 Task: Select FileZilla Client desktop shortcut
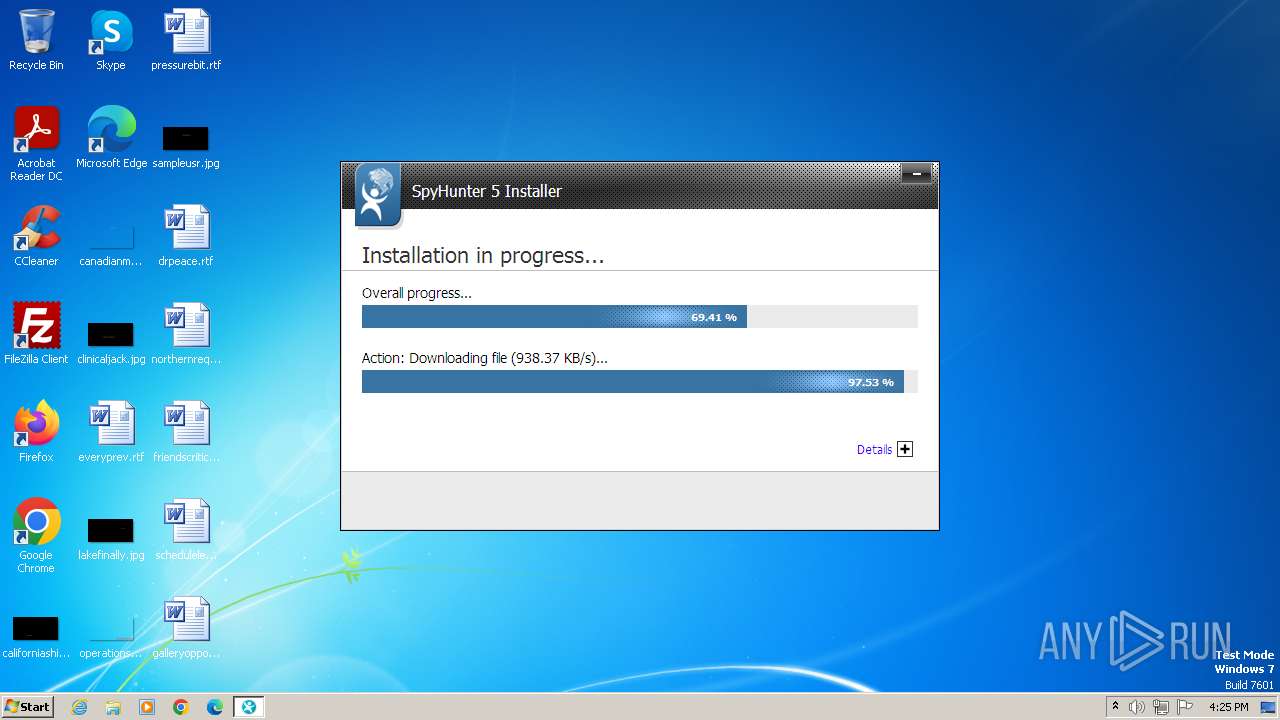pos(36,334)
